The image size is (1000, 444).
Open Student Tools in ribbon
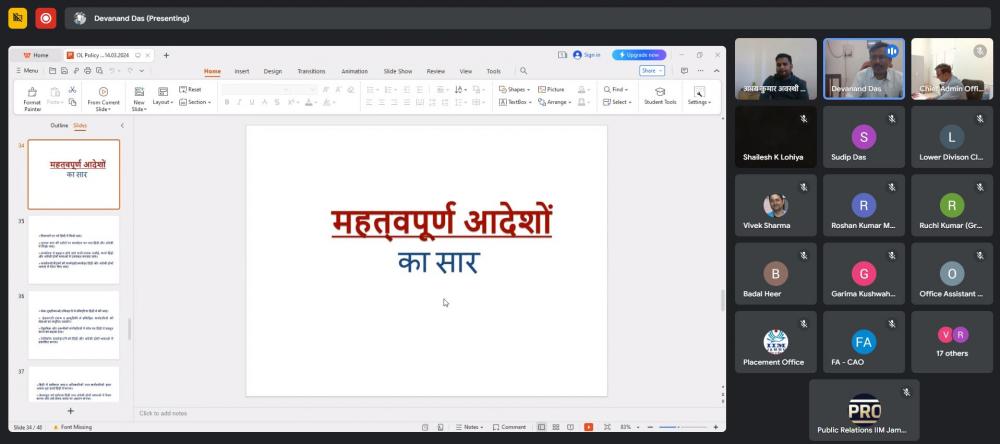click(660, 92)
